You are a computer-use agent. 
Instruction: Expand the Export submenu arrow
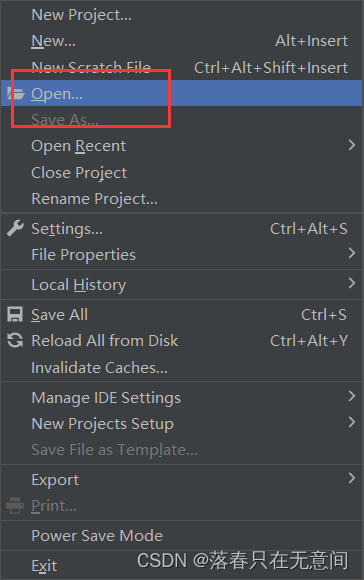352,478
